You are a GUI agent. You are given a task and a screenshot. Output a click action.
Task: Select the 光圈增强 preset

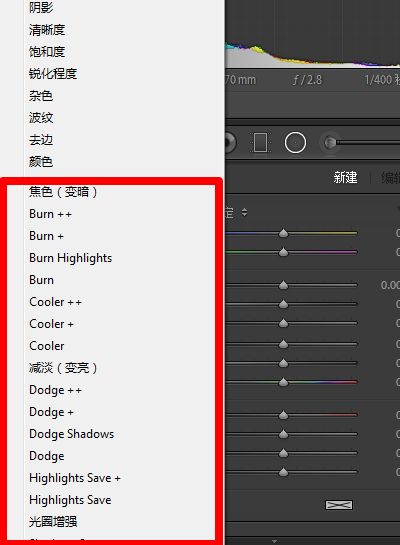click(x=53, y=522)
